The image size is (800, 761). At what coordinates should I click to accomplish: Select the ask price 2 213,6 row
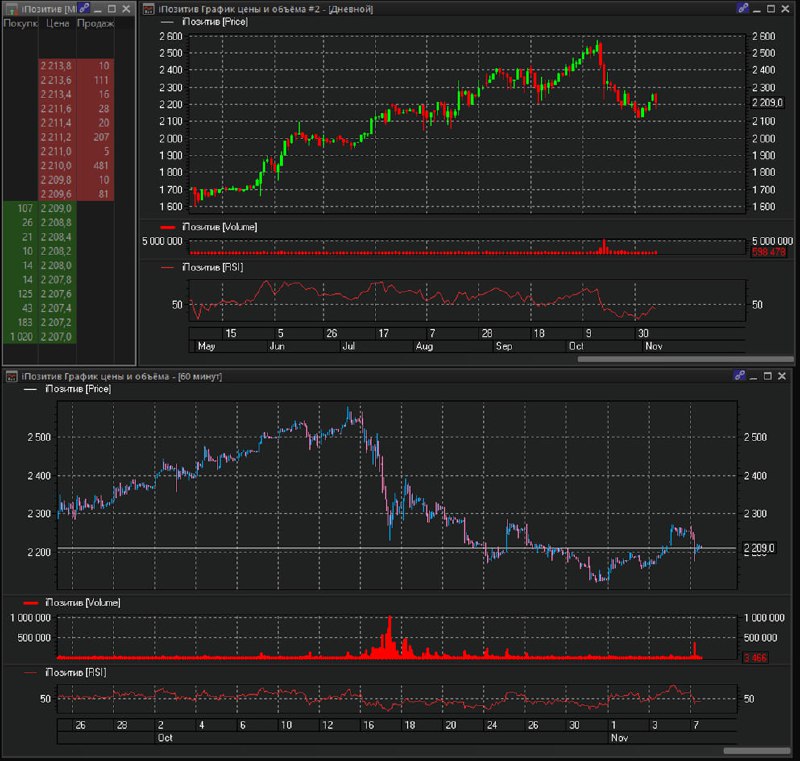click(57, 80)
